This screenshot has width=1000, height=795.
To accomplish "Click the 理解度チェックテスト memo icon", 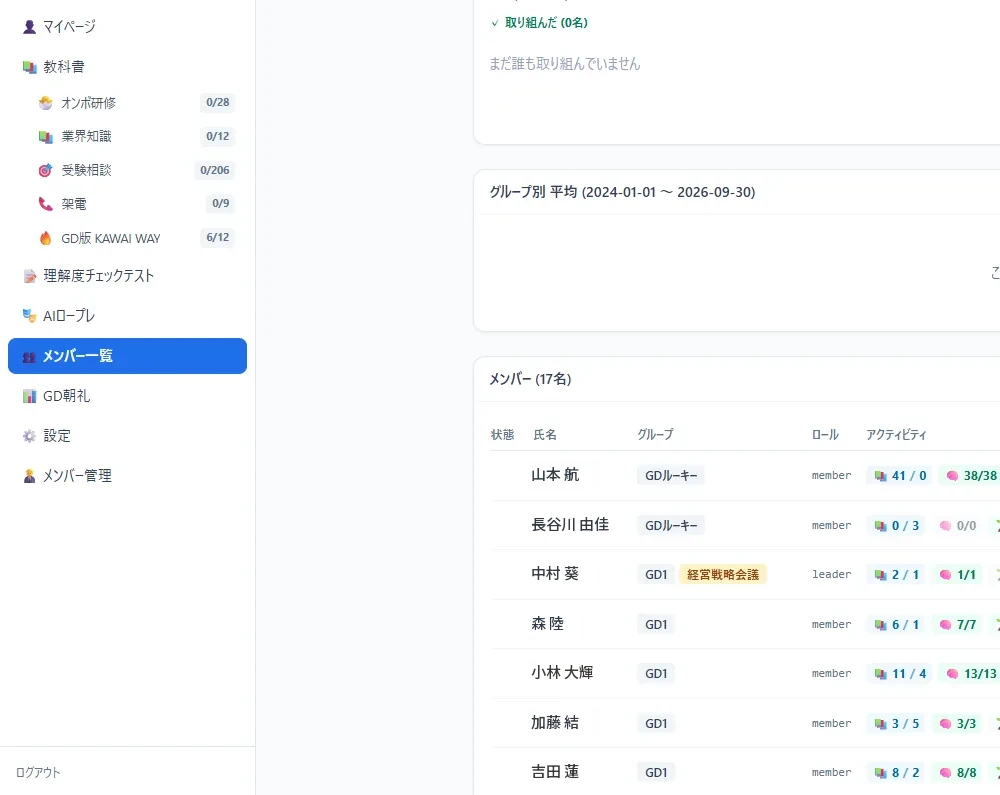I will (29, 276).
